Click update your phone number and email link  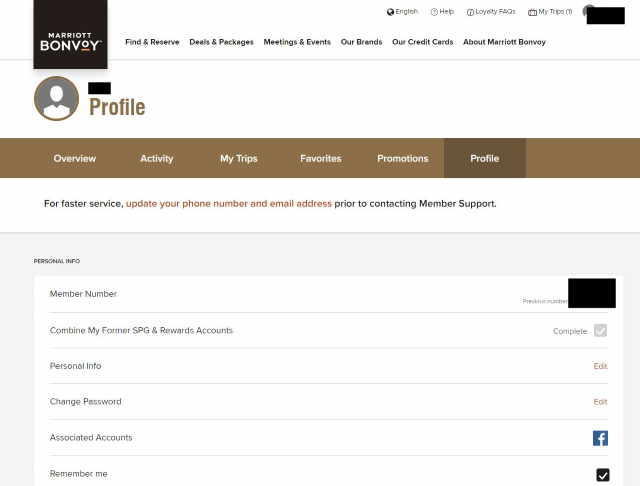tap(229, 204)
